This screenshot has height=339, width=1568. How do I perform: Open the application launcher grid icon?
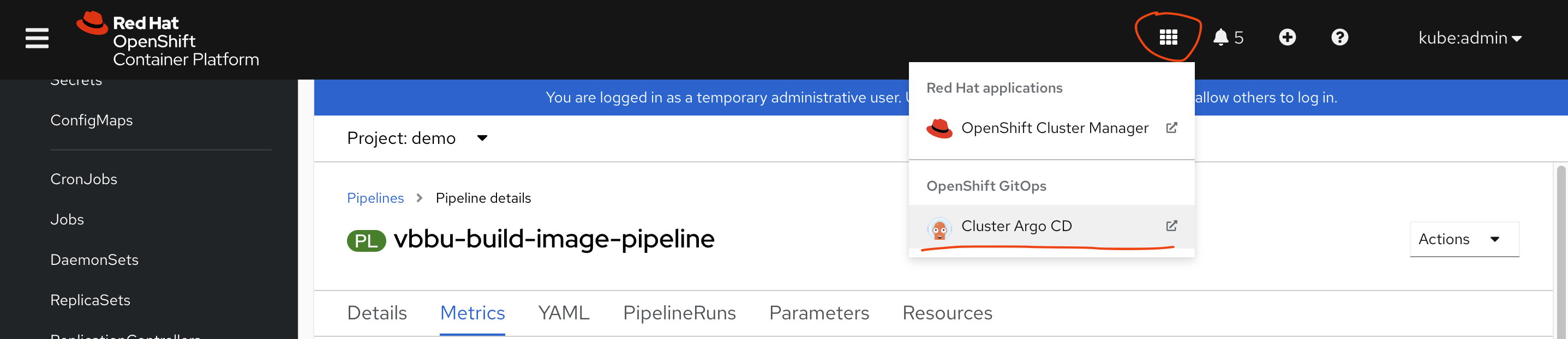click(1168, 38)
